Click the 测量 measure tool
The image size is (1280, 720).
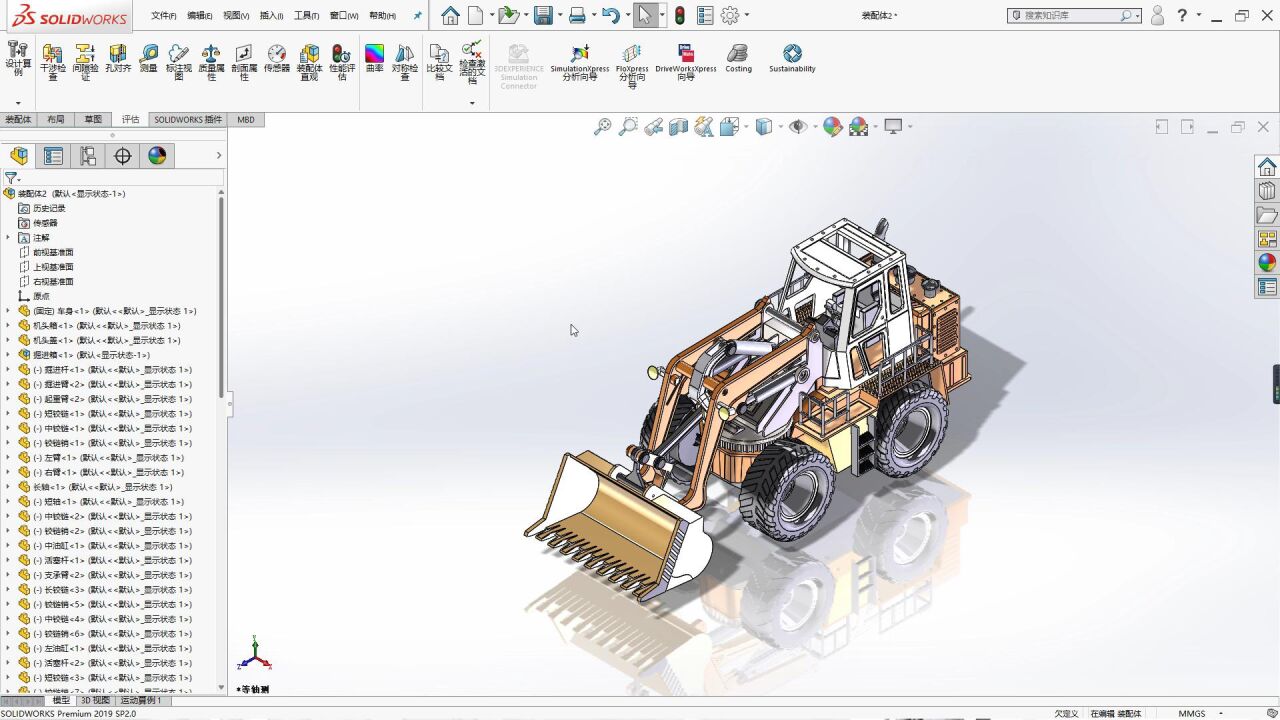pyautogui.click(x=149, y=59)
